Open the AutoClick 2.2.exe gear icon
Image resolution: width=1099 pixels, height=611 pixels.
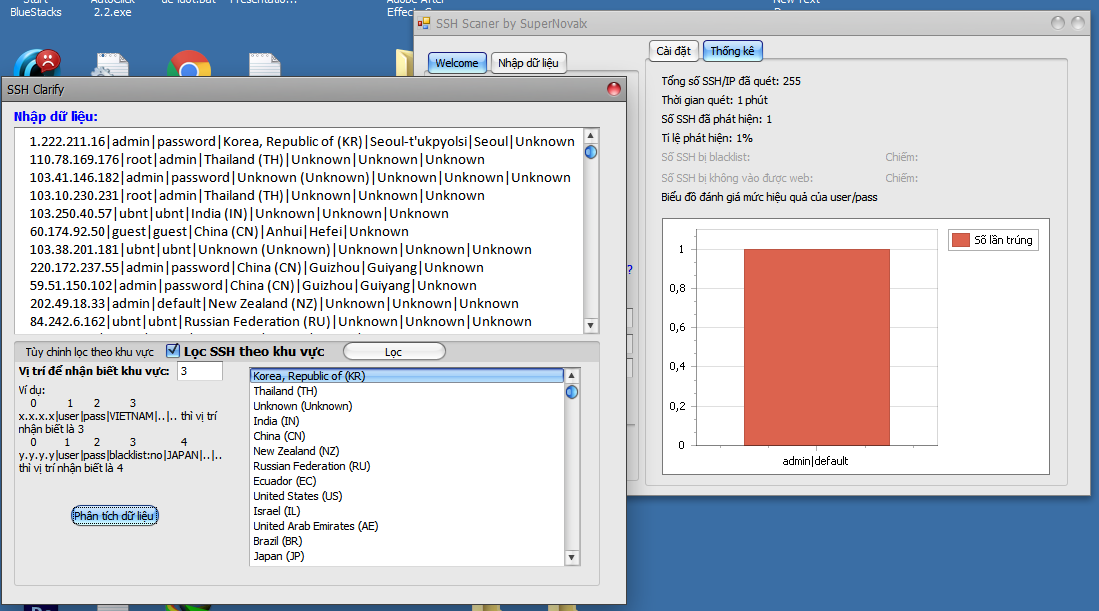[x=109, y=66]
